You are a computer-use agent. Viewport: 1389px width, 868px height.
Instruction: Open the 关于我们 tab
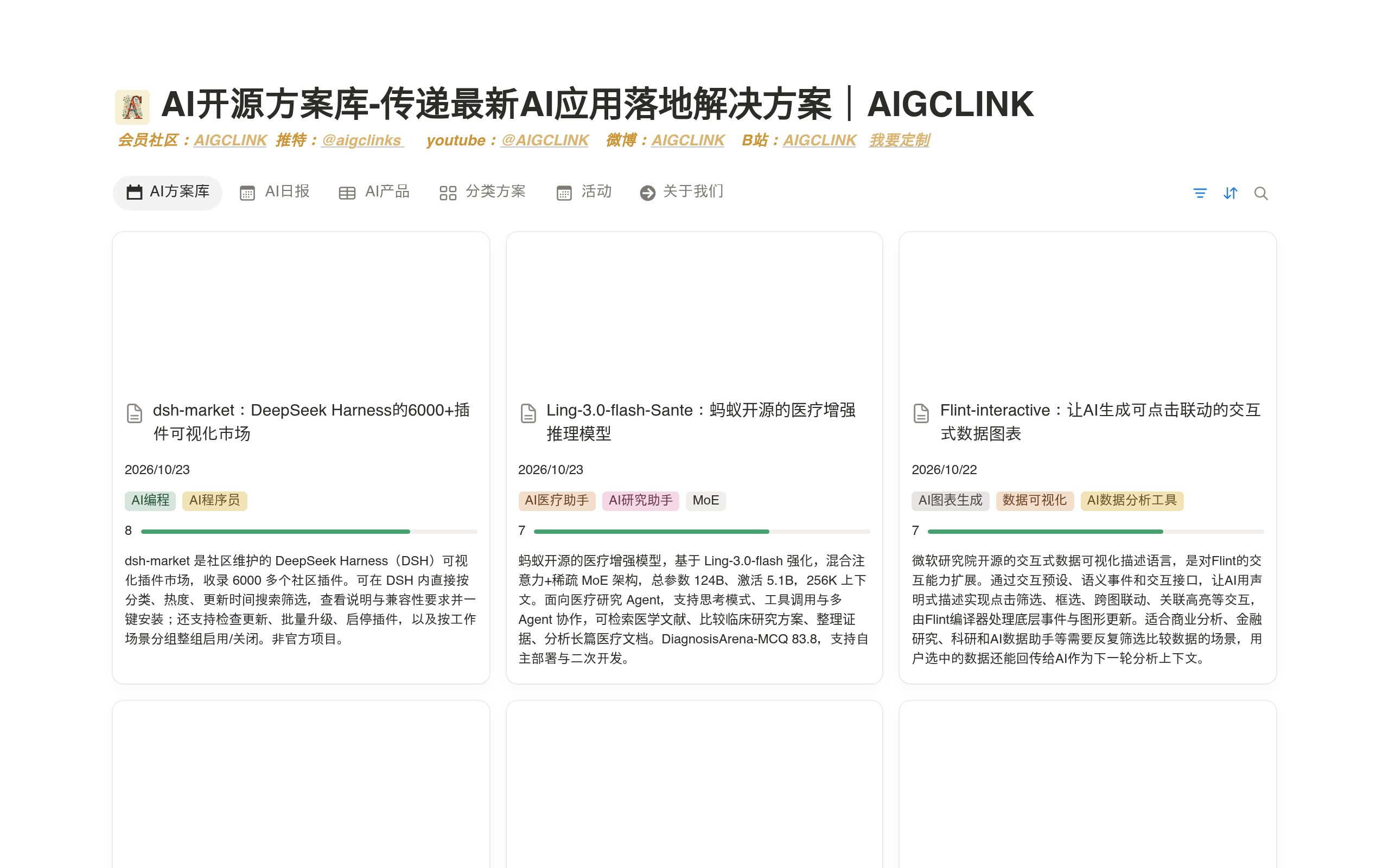click(682, 192)
